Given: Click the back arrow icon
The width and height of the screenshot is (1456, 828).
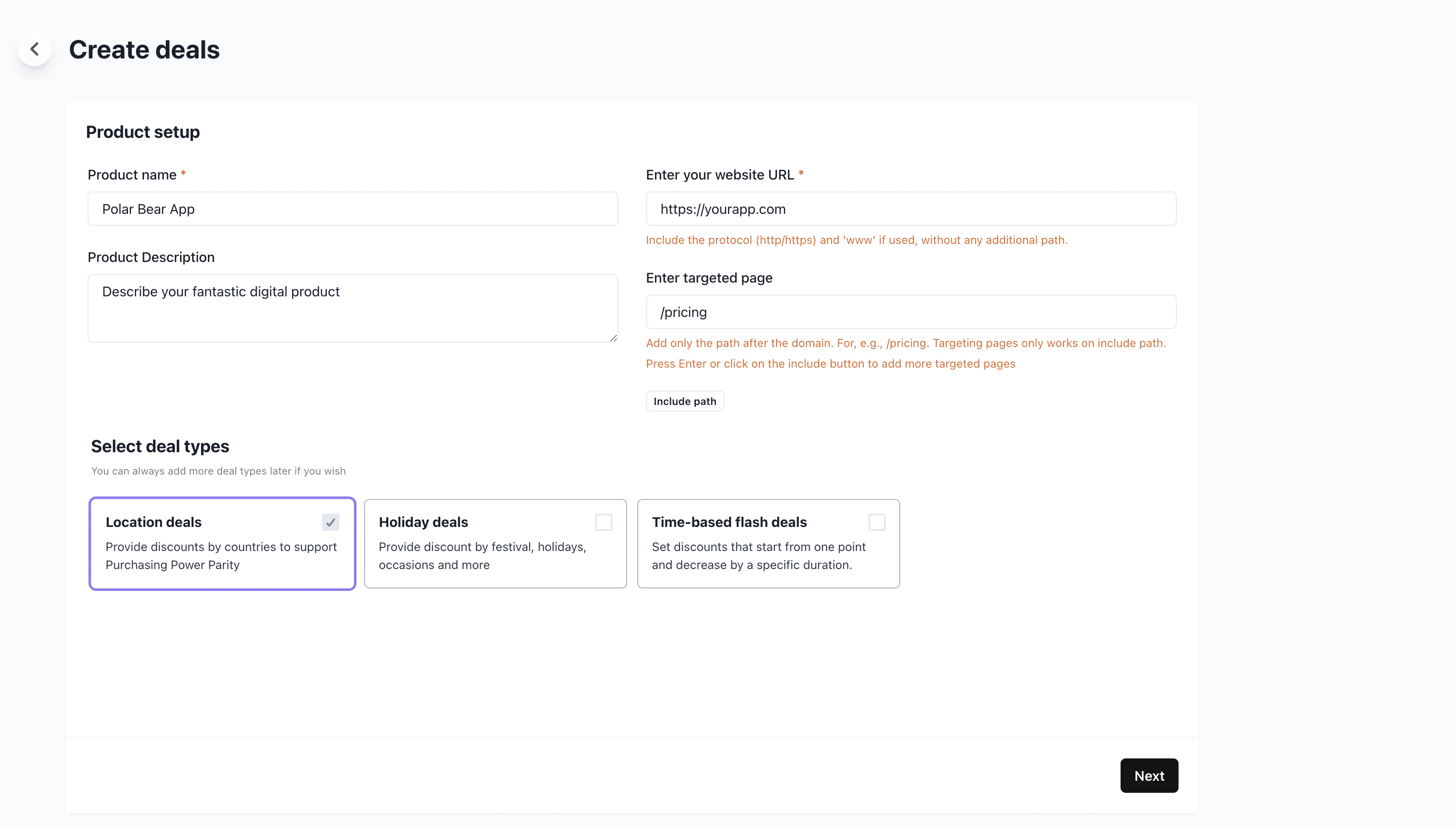Looking at the screenshot, I should (x=35, y=49).
